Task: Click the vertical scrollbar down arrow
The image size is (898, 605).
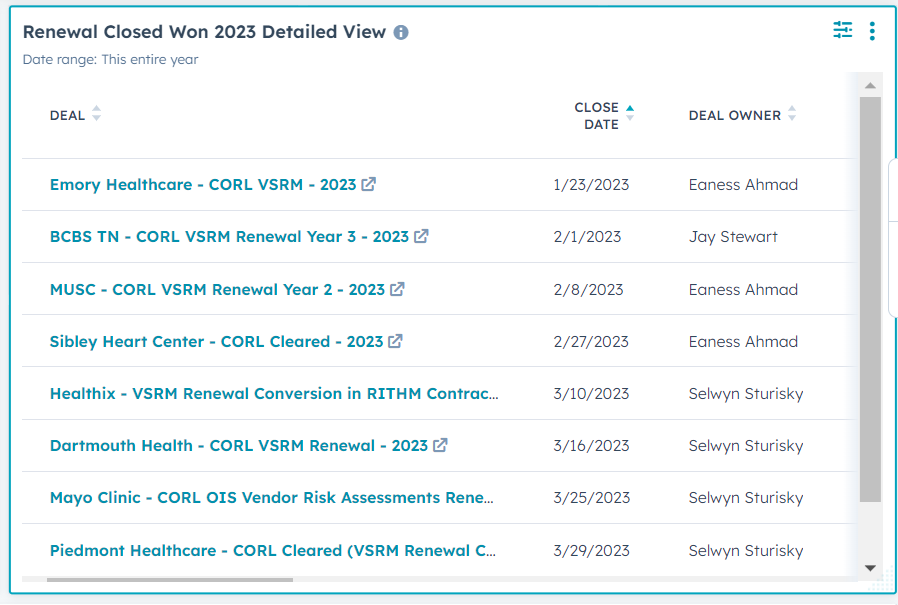Action: (x=870, y=568)
